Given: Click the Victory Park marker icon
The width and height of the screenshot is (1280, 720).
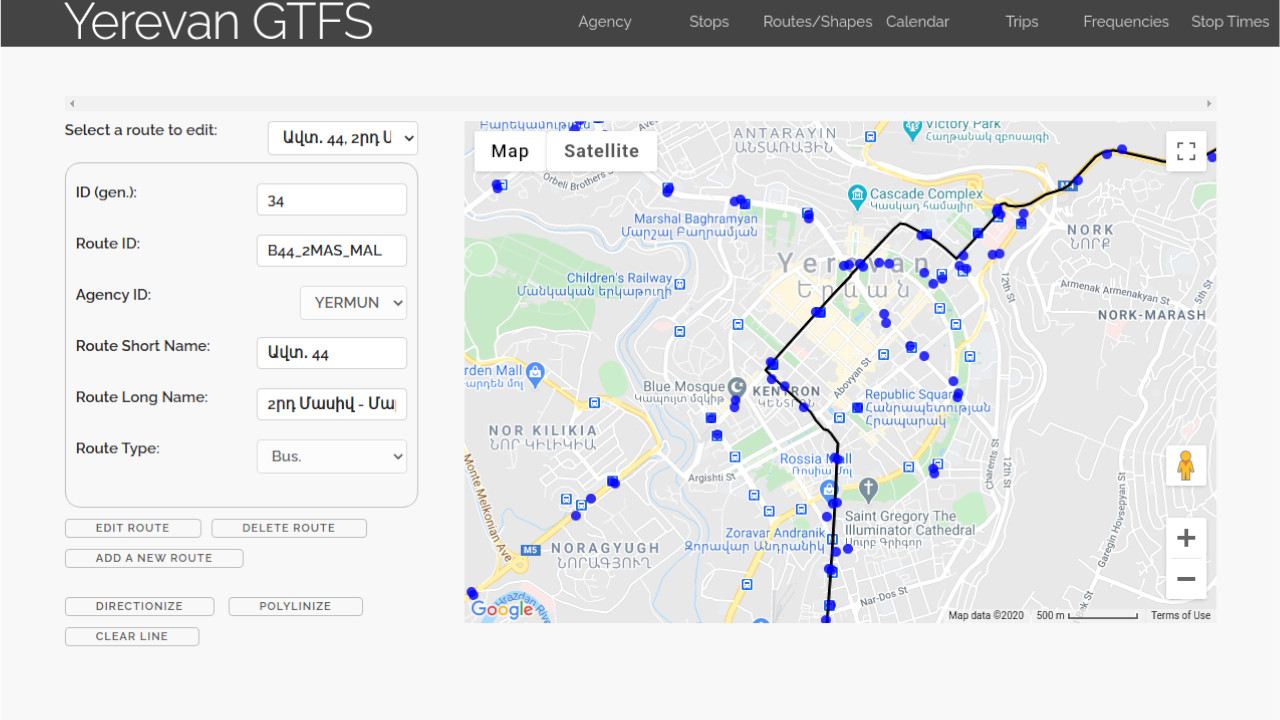Looking at the screenshot, I should pyautogui.click(x=912, y=129).
